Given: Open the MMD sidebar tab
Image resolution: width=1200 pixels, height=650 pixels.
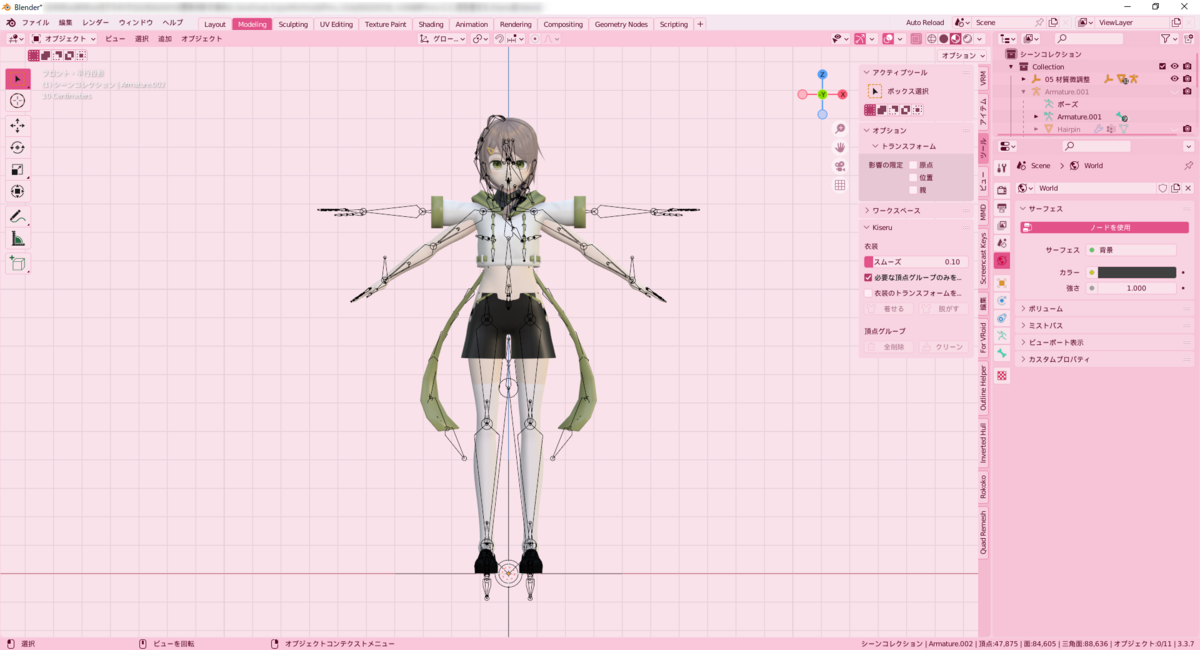Looking at the screenshot, I should pyautogui.click(x=983, y=212).
